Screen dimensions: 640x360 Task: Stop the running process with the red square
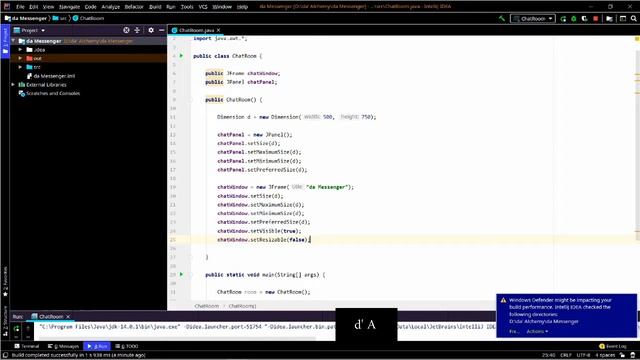(x=596, y=18)
